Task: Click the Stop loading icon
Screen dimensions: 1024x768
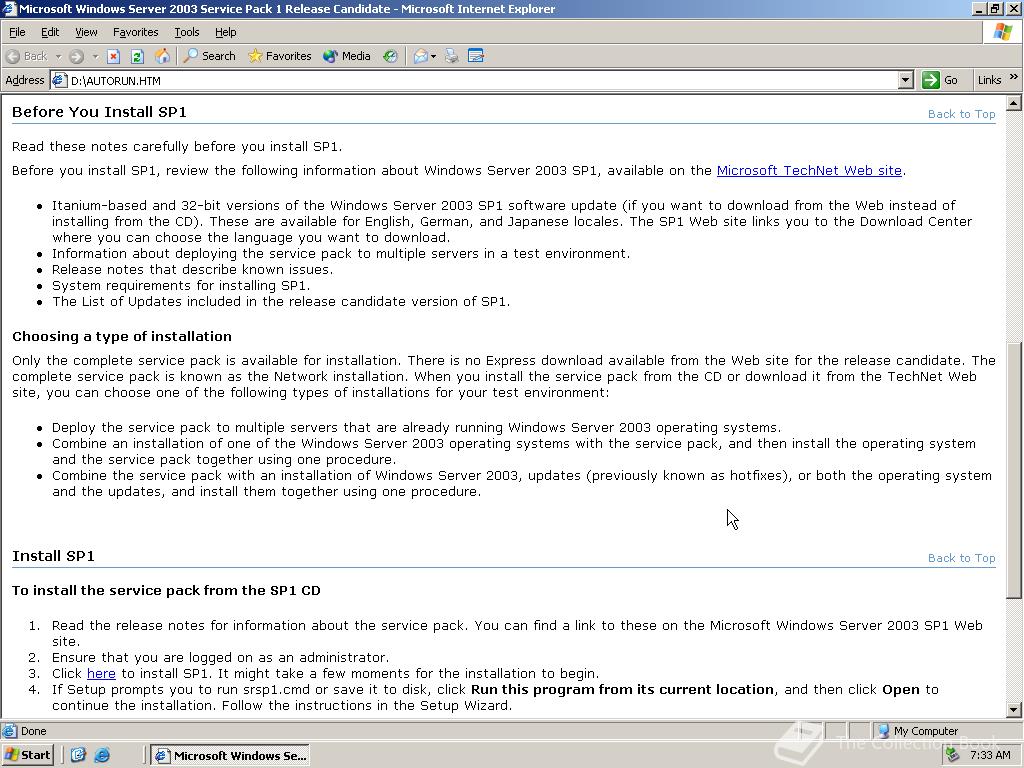Action: point(114,56)
